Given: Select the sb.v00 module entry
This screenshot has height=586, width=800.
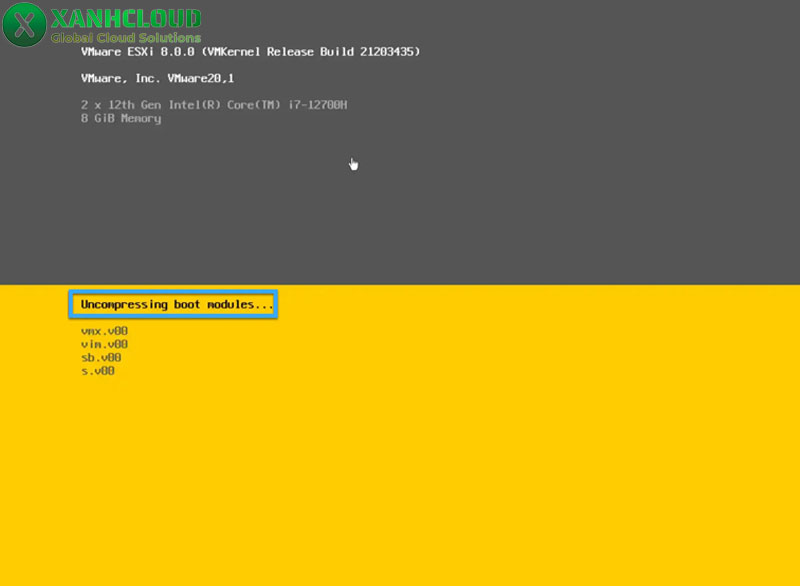Looking at the screenshot, I should [101, 358].
